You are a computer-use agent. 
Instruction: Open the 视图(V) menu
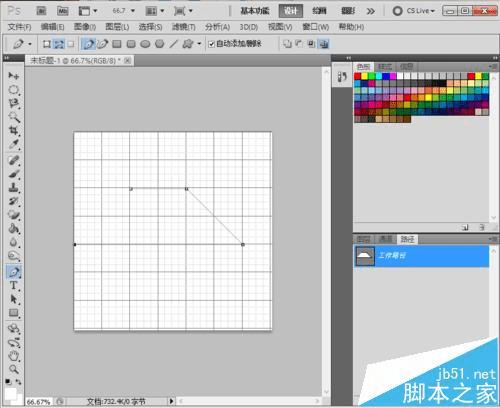(x=280, y=27)
